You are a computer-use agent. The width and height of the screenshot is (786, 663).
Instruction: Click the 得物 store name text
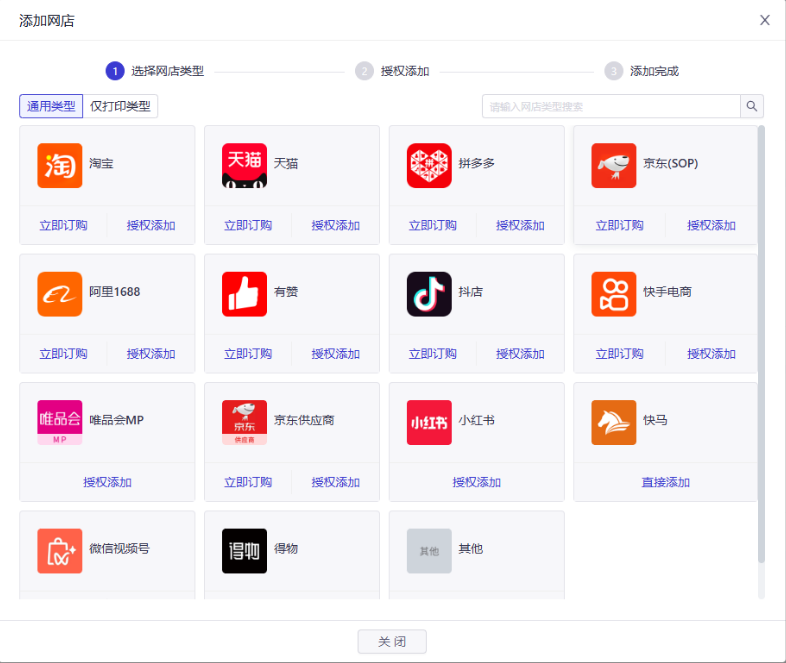click(286, 549)
